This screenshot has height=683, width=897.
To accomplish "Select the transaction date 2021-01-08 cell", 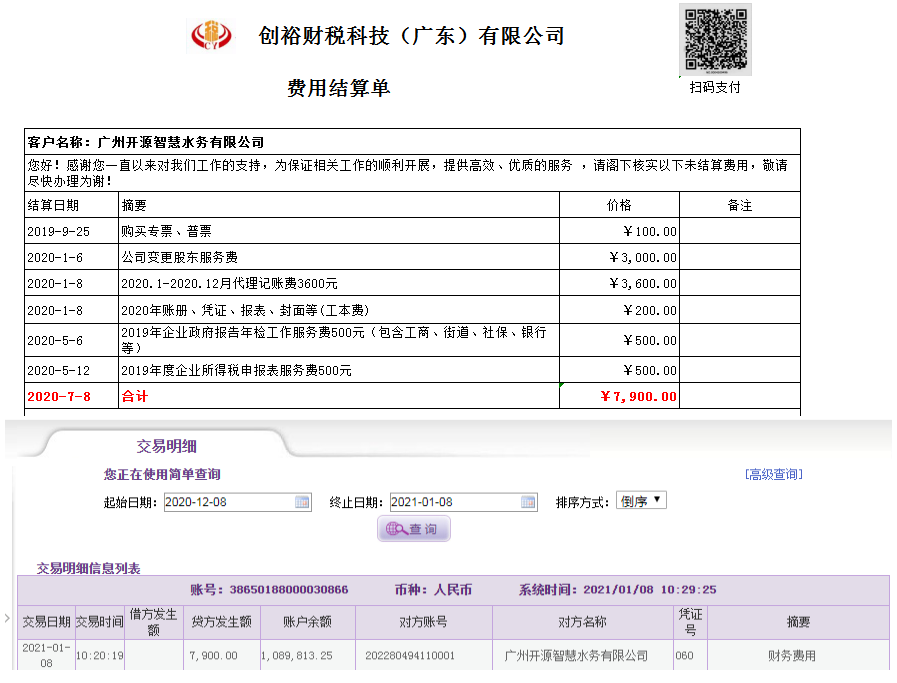I will [46, 656].
